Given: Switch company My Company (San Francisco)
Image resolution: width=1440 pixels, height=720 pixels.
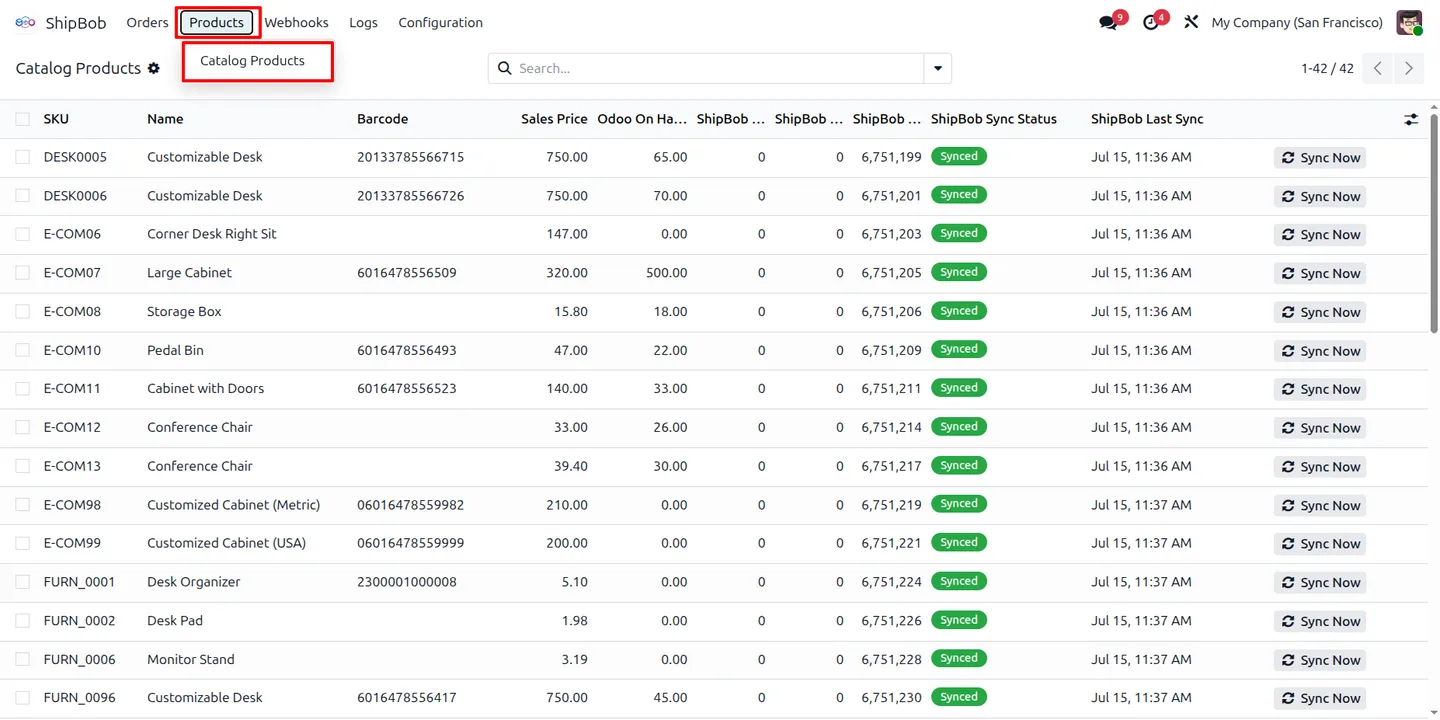Looking at the screenshot, I should [x=1297, y=22].
